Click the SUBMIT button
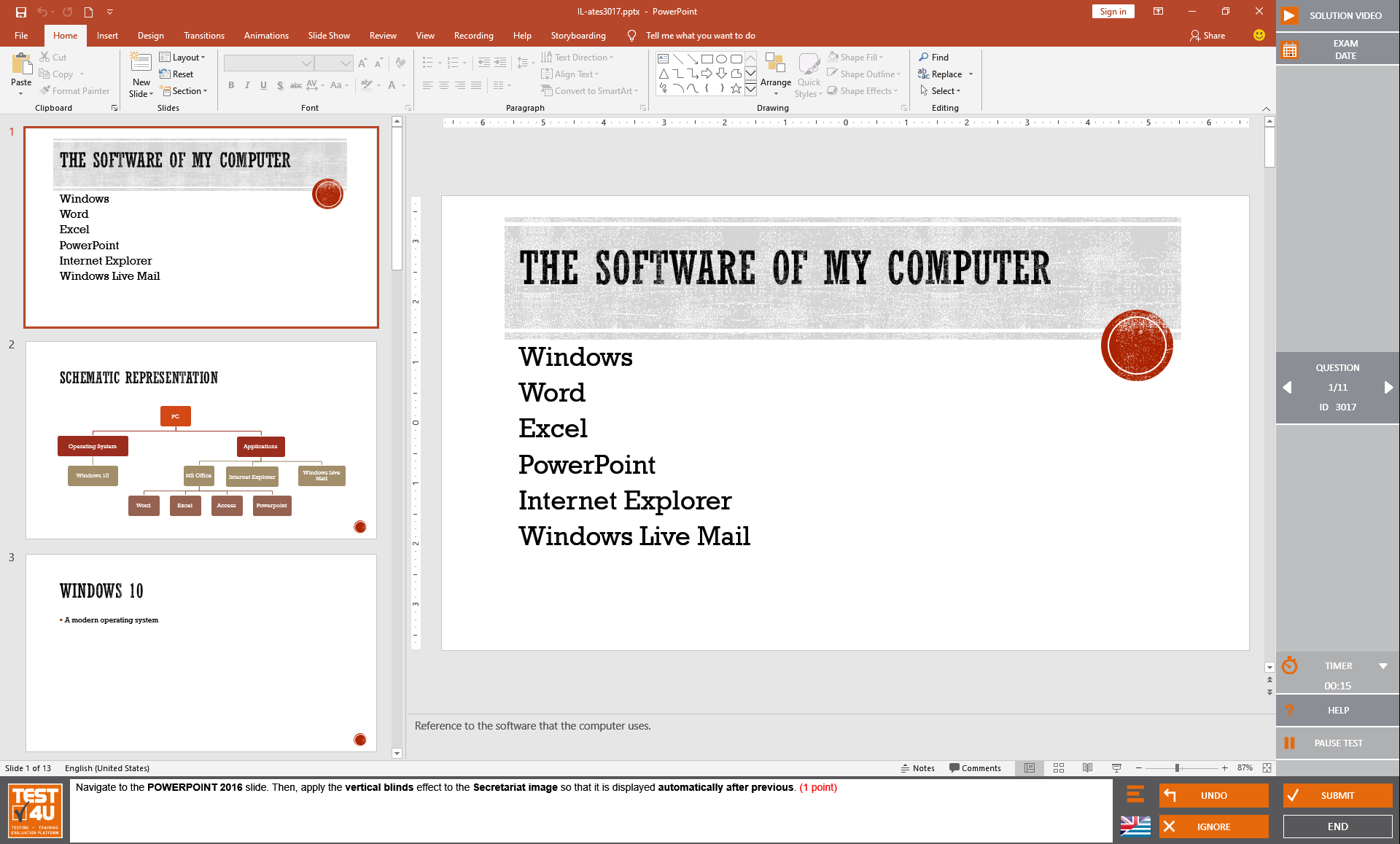Viewport: 1400px width, 844px height. click(1337, 795)
